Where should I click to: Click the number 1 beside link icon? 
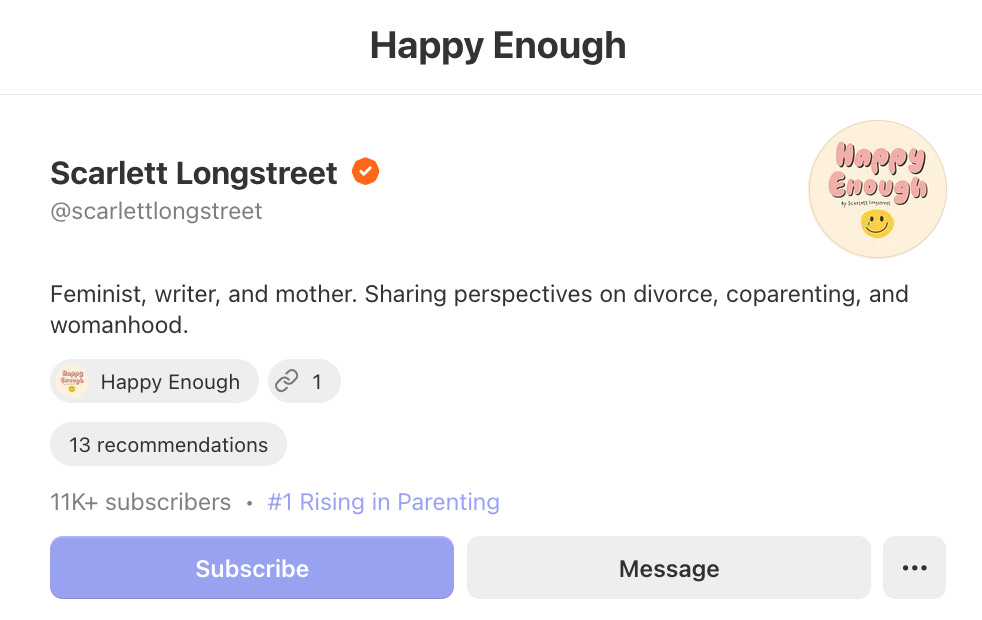(x=317, y=381)
